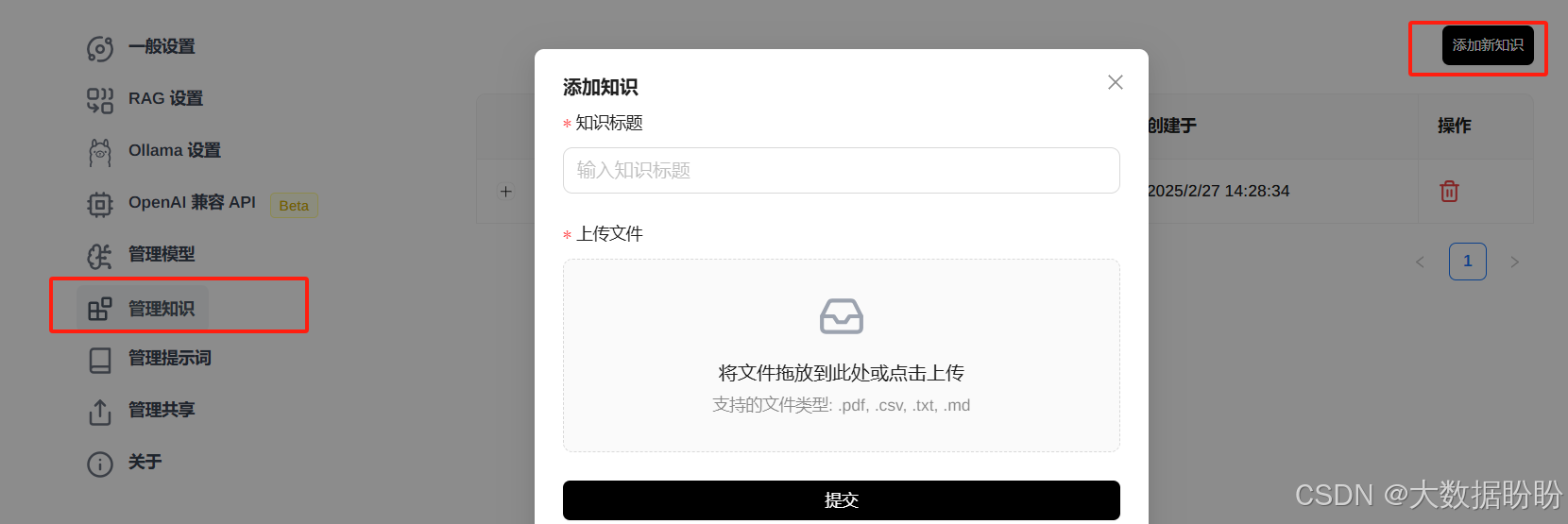Click the RAG settings icon

(100, 100)
